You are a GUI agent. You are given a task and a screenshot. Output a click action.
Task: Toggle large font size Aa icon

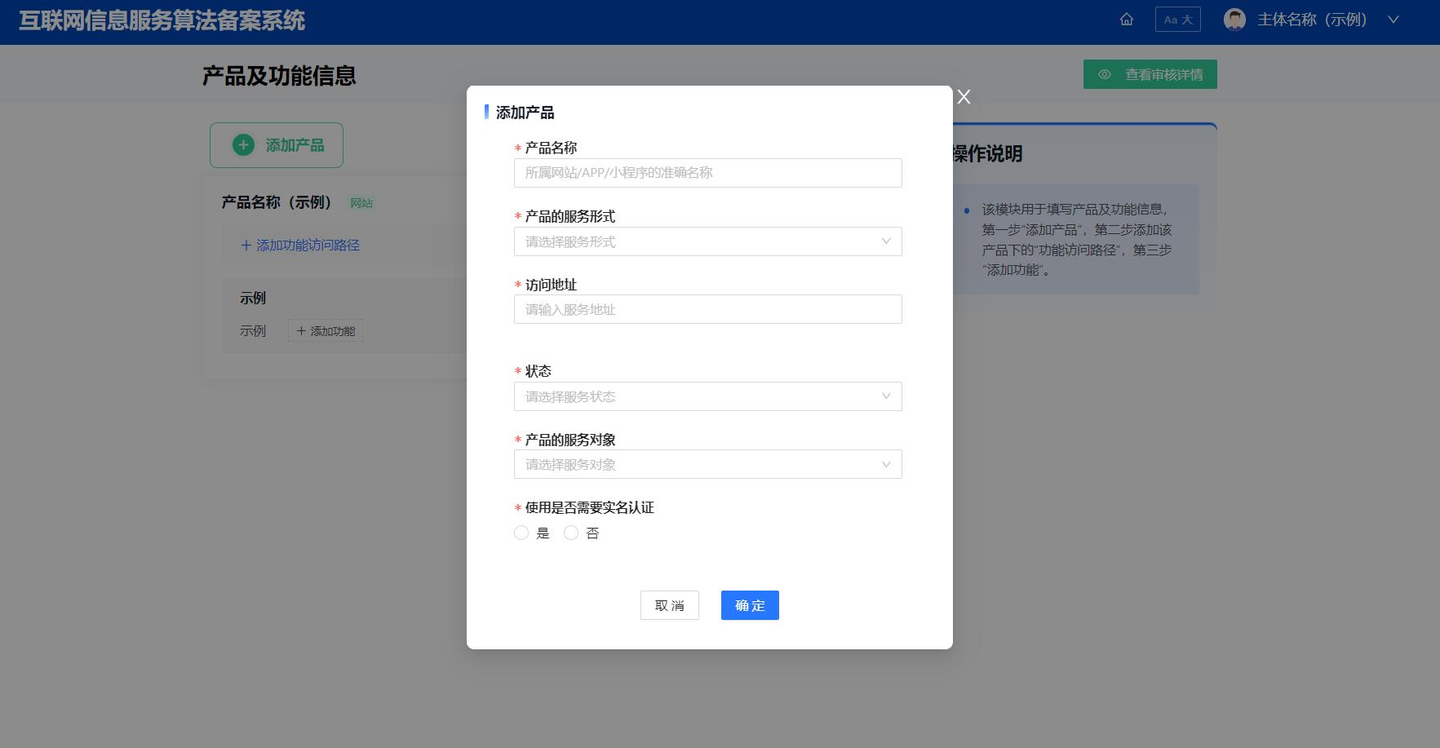(1178, 19)
